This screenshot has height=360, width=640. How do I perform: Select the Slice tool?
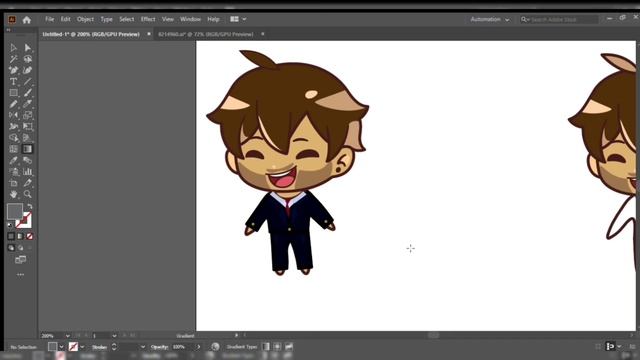pyautogui.click(x=27, y=183)
